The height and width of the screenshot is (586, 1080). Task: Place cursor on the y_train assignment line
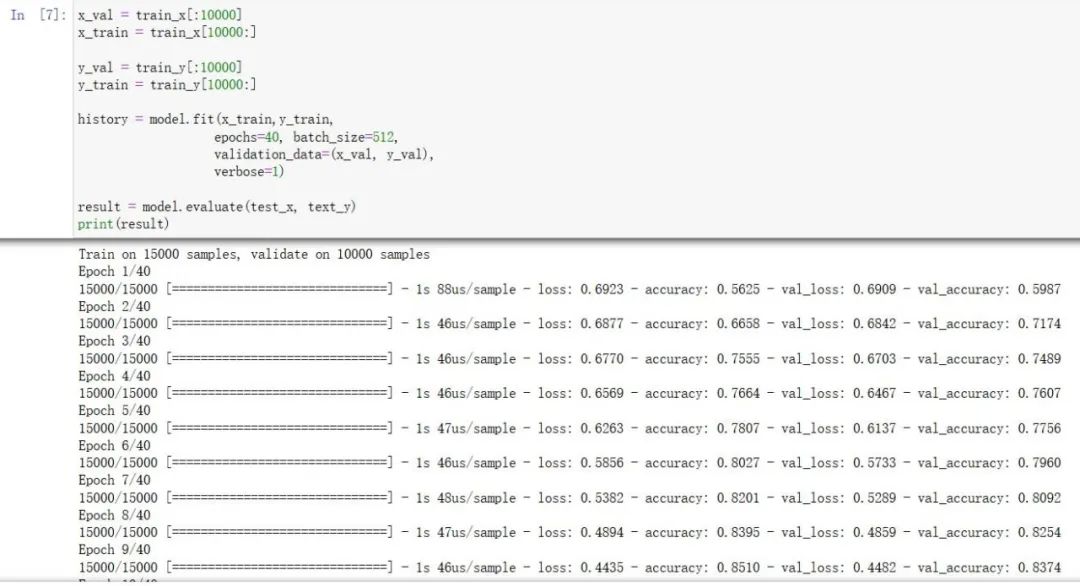[x=166, y=85]
